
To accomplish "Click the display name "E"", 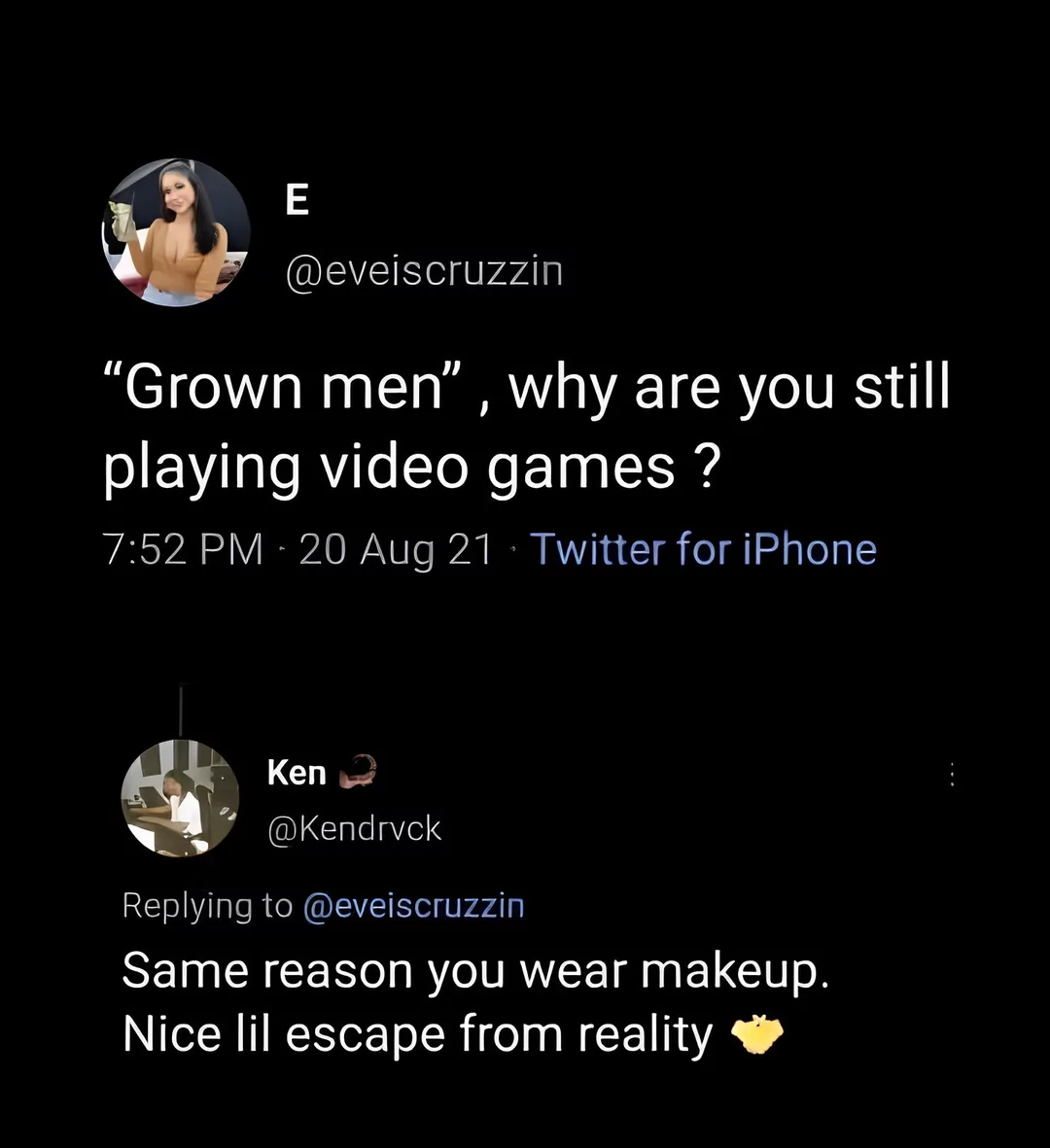I will (x=297, y=200).
